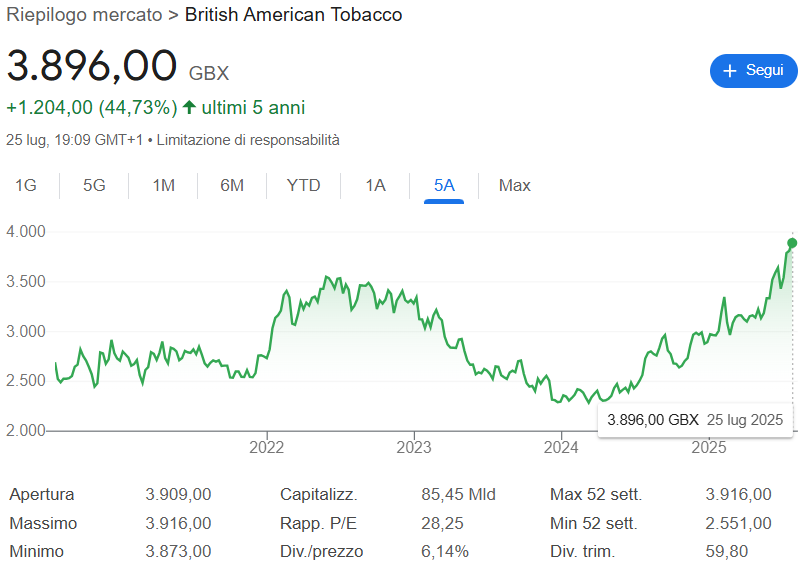Switch to the 5G time range tab
Viewport: 802px width, 568px height.
[x=94, y=185]
